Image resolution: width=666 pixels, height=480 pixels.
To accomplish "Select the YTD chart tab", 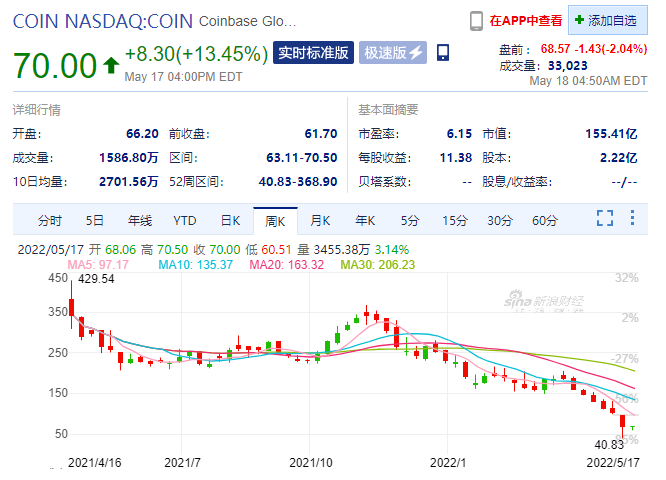I will click(185, 221).
